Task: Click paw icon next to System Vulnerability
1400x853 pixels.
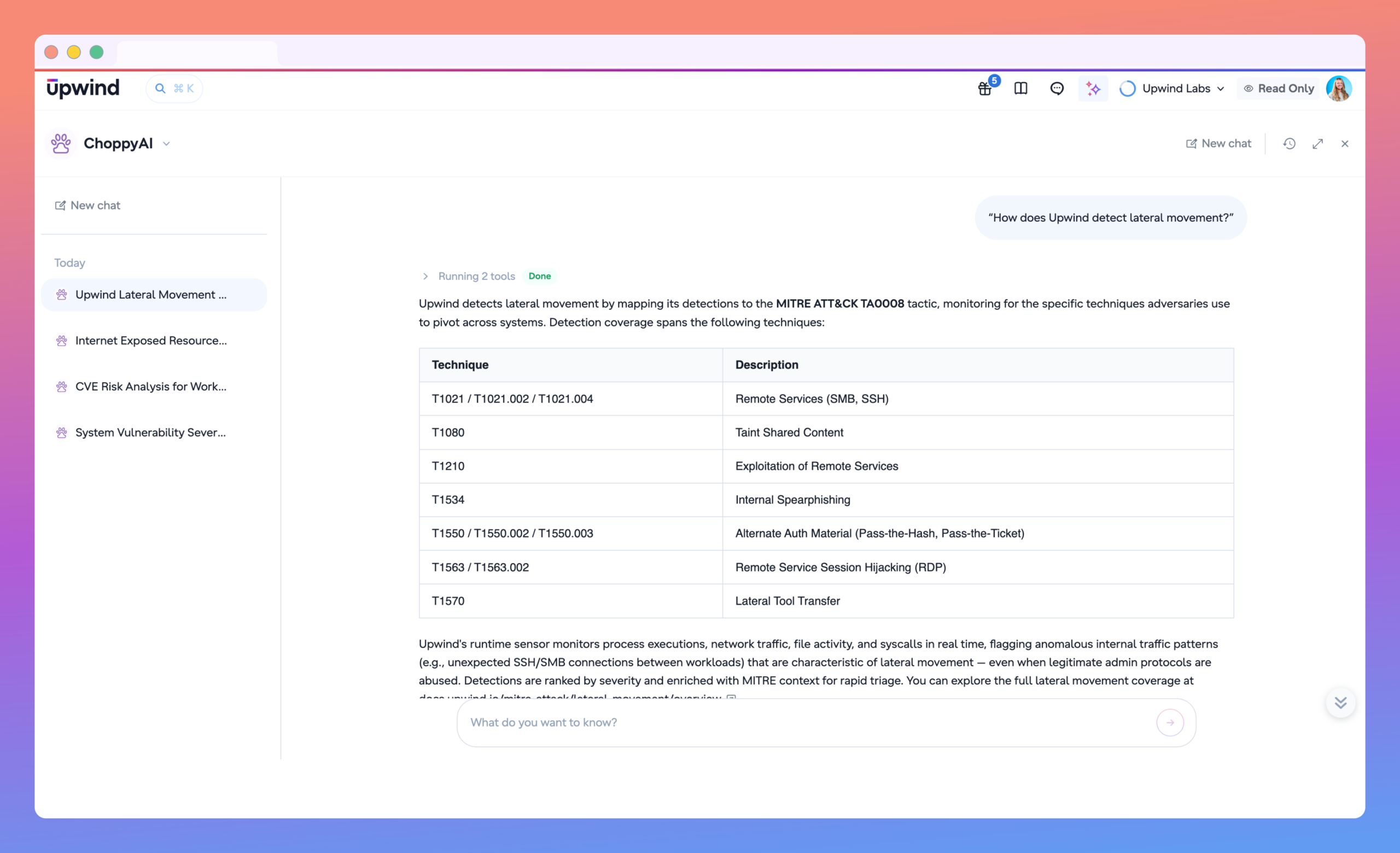Action: click(61, 433)
